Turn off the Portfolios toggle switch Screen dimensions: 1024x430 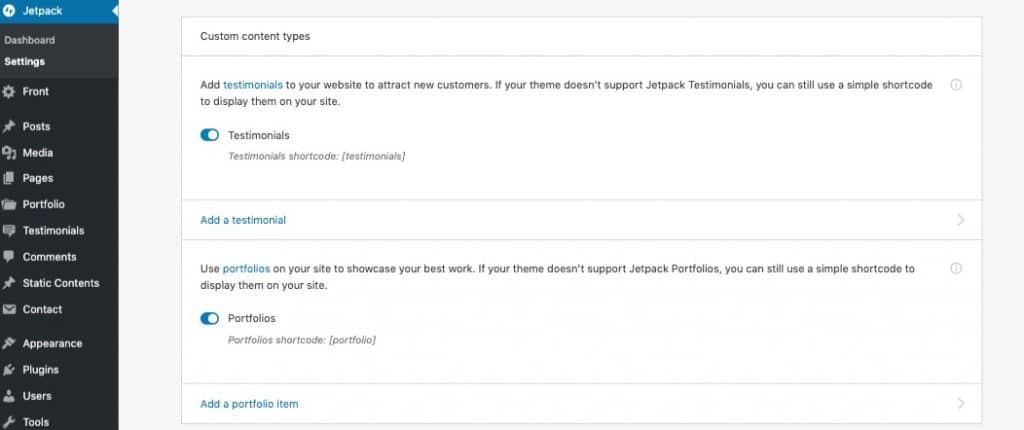(x=210, y=318)
